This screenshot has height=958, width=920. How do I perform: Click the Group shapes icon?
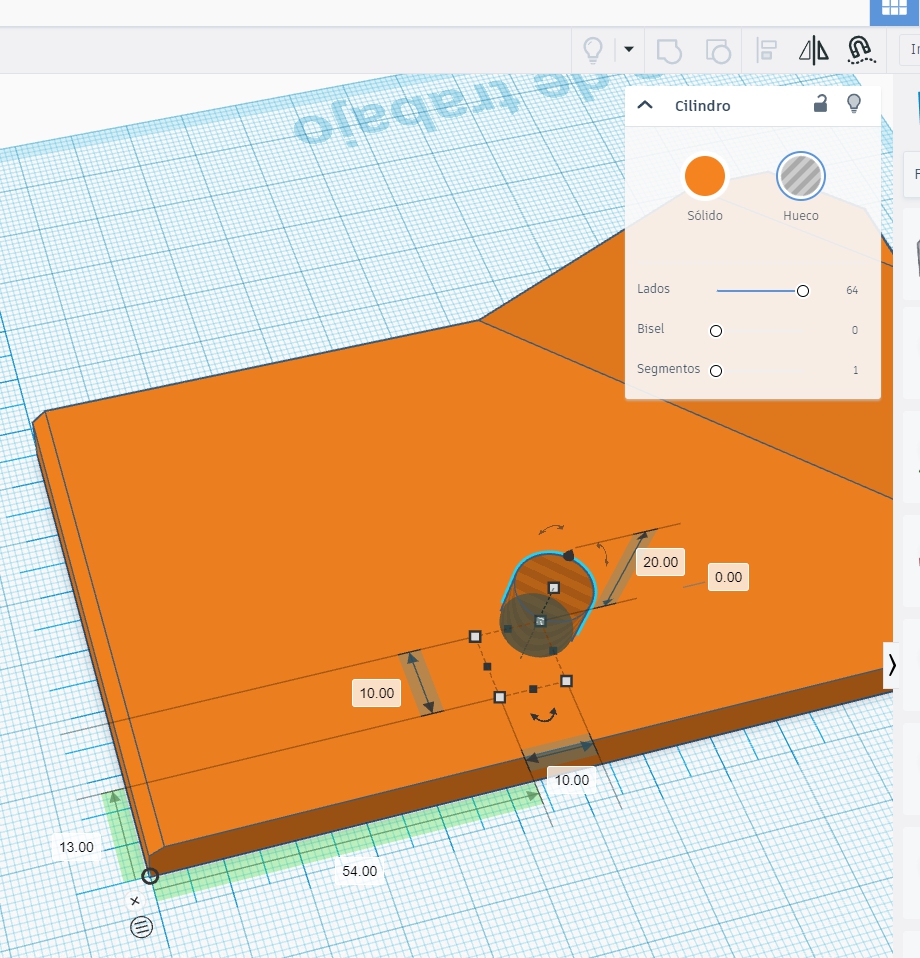[669, 49]
